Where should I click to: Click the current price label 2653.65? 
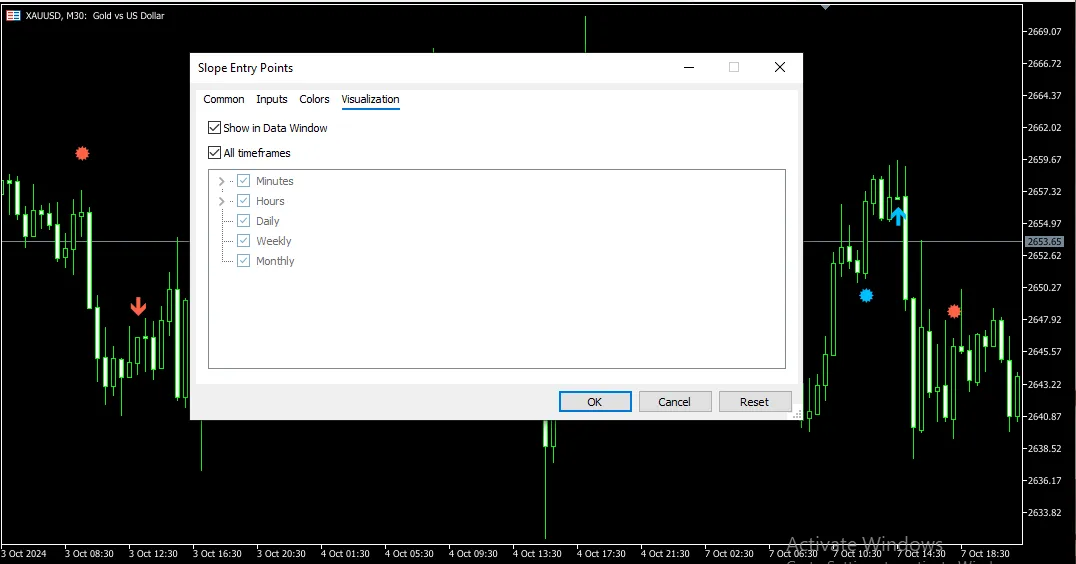[1044, 242]
